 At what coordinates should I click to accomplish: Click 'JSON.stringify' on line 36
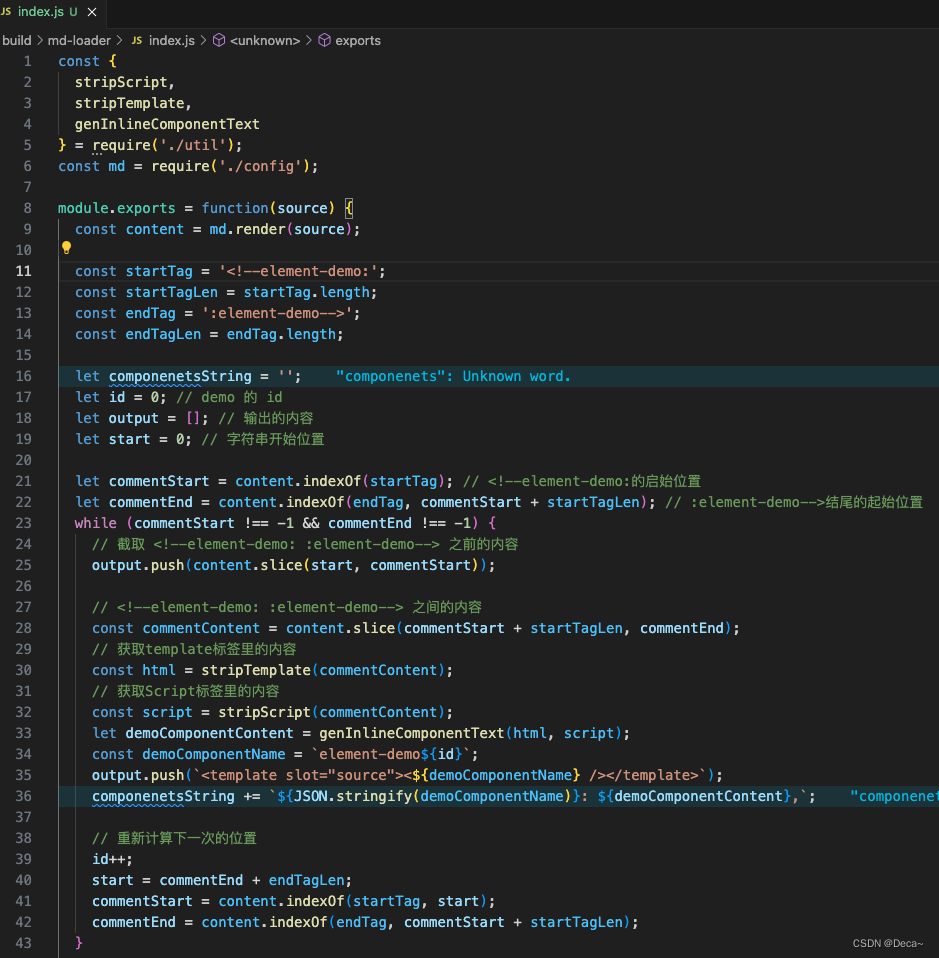click(353, 796)
